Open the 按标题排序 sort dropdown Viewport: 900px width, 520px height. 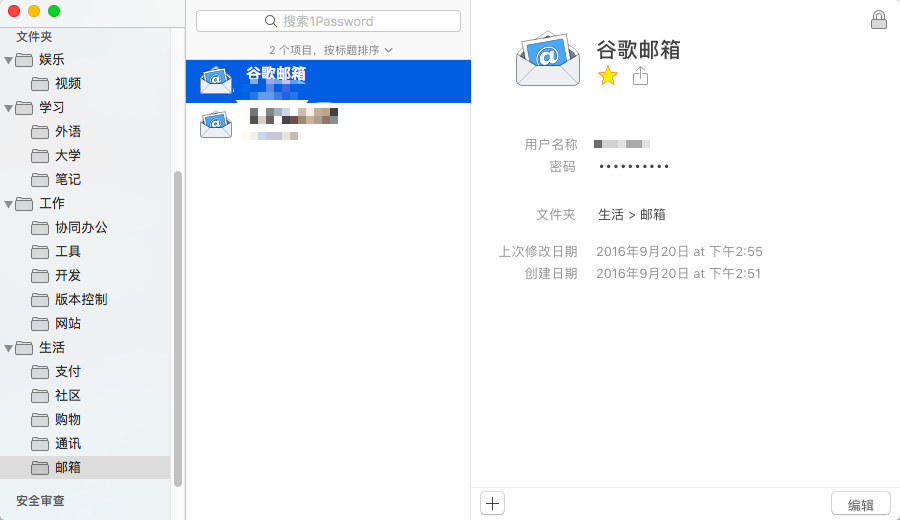358,51
